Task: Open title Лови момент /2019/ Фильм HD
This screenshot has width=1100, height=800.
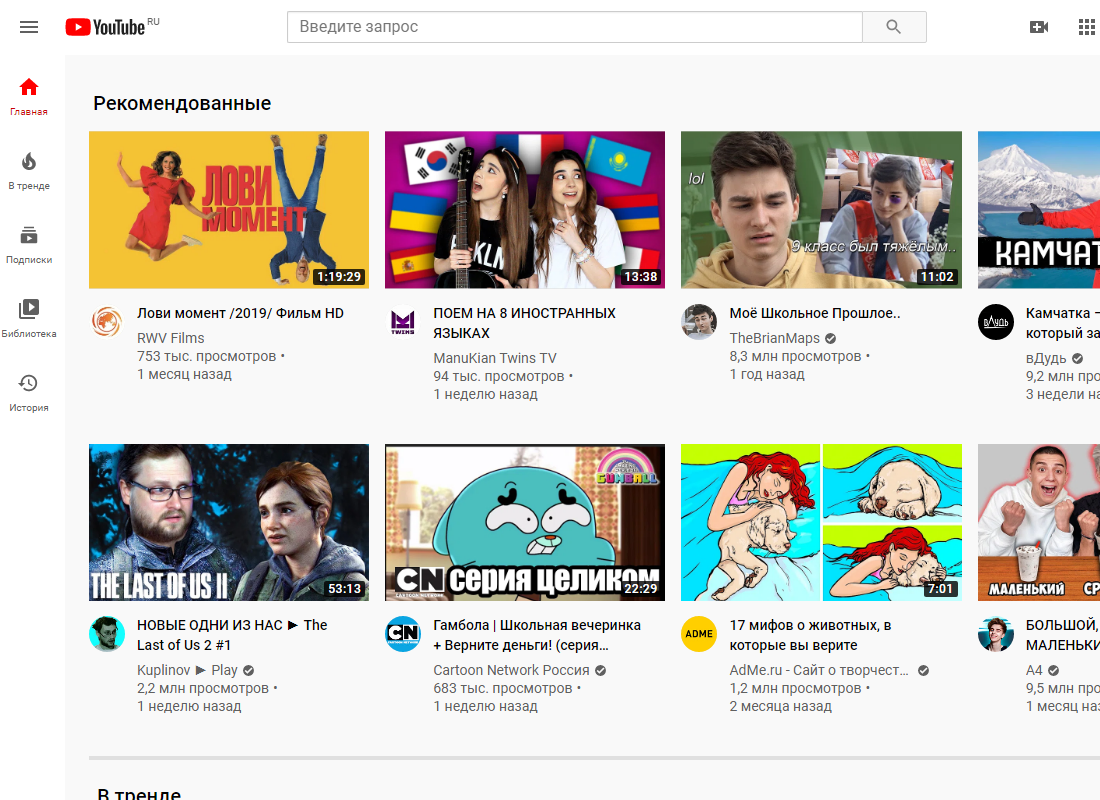Action: click(x=240, y=313)
